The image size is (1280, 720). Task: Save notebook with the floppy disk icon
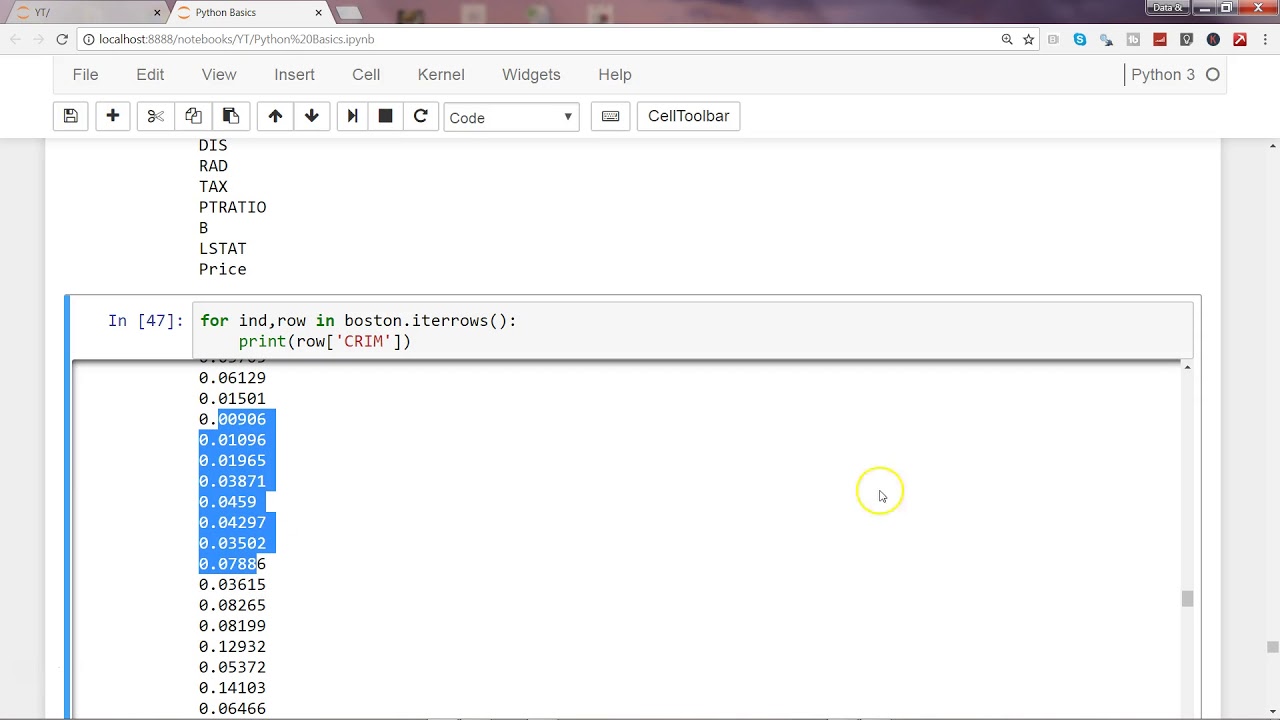click(x=70, y=116)
